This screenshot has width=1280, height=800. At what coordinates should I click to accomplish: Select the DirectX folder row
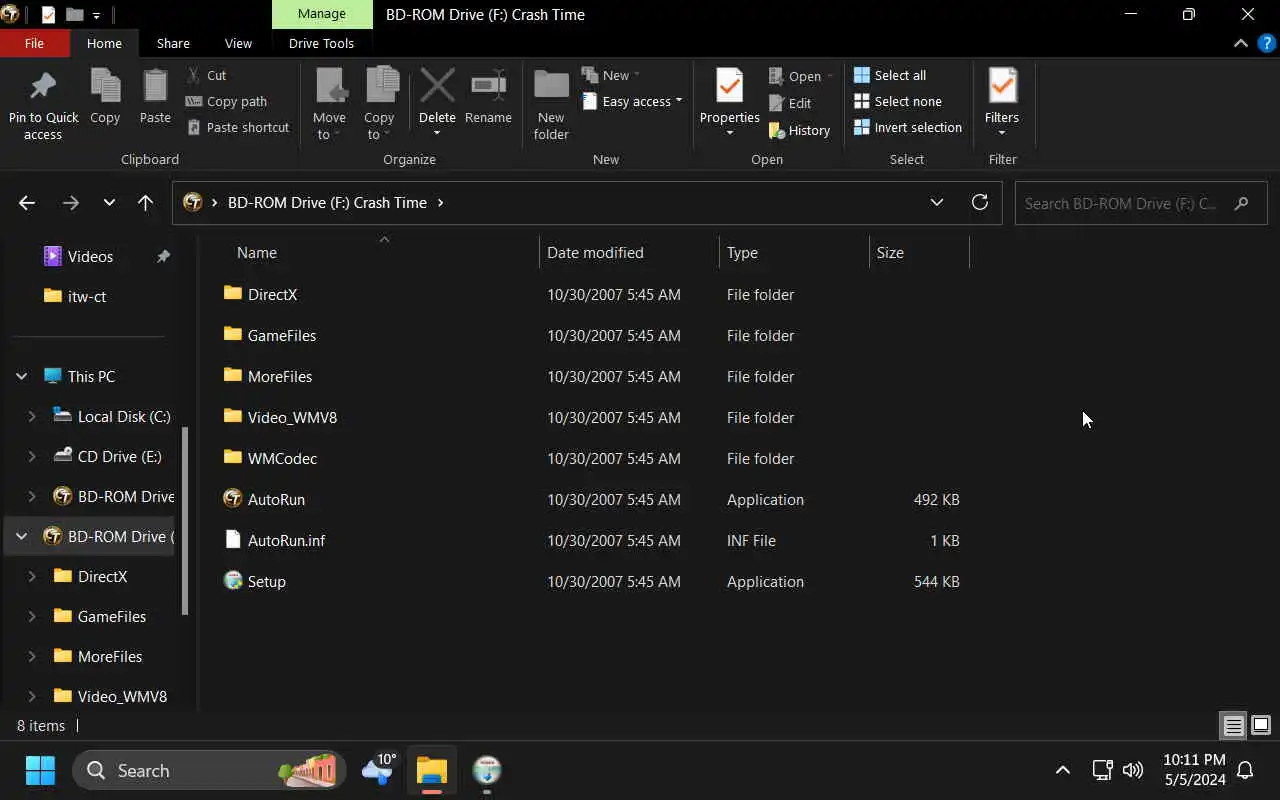[x=594, y=294]
